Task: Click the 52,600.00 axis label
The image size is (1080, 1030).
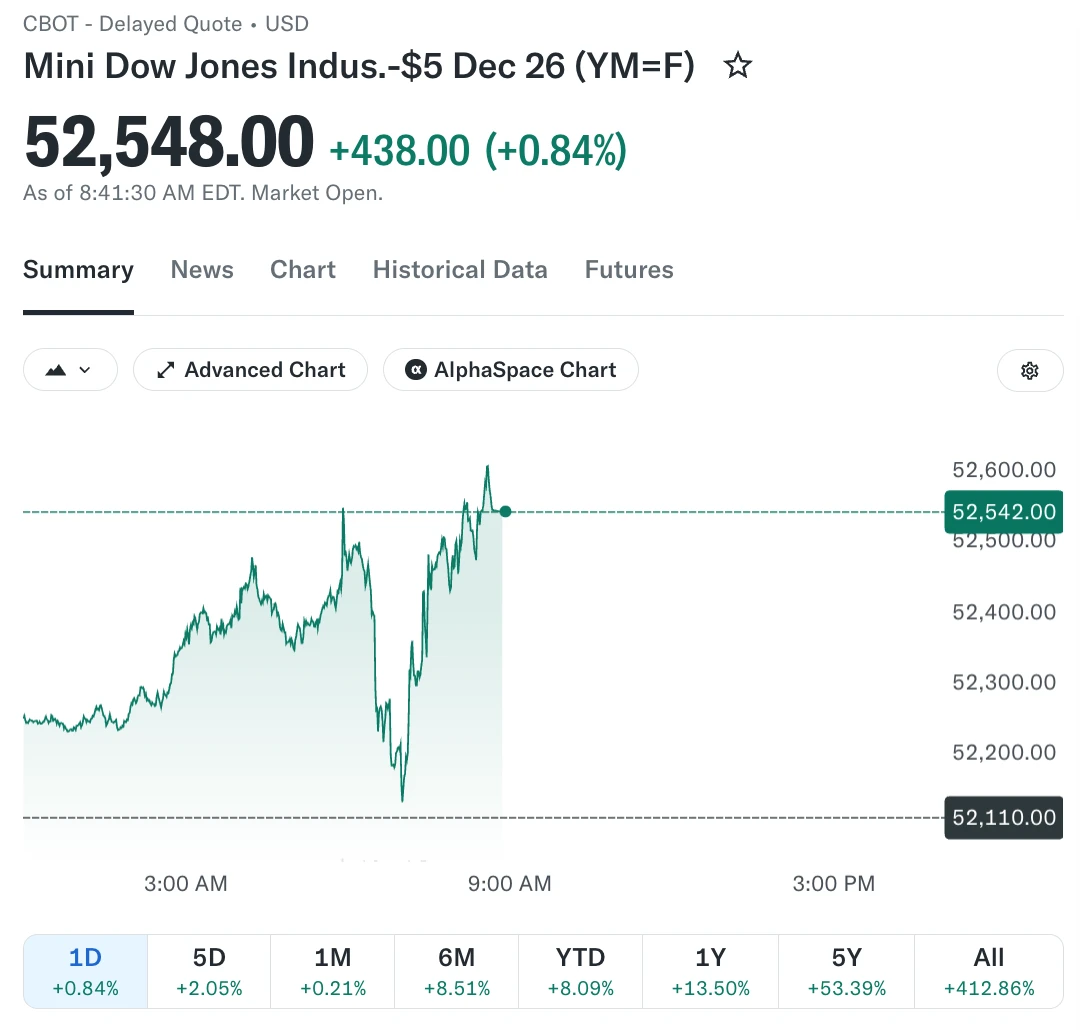Action: (1004, 470)
